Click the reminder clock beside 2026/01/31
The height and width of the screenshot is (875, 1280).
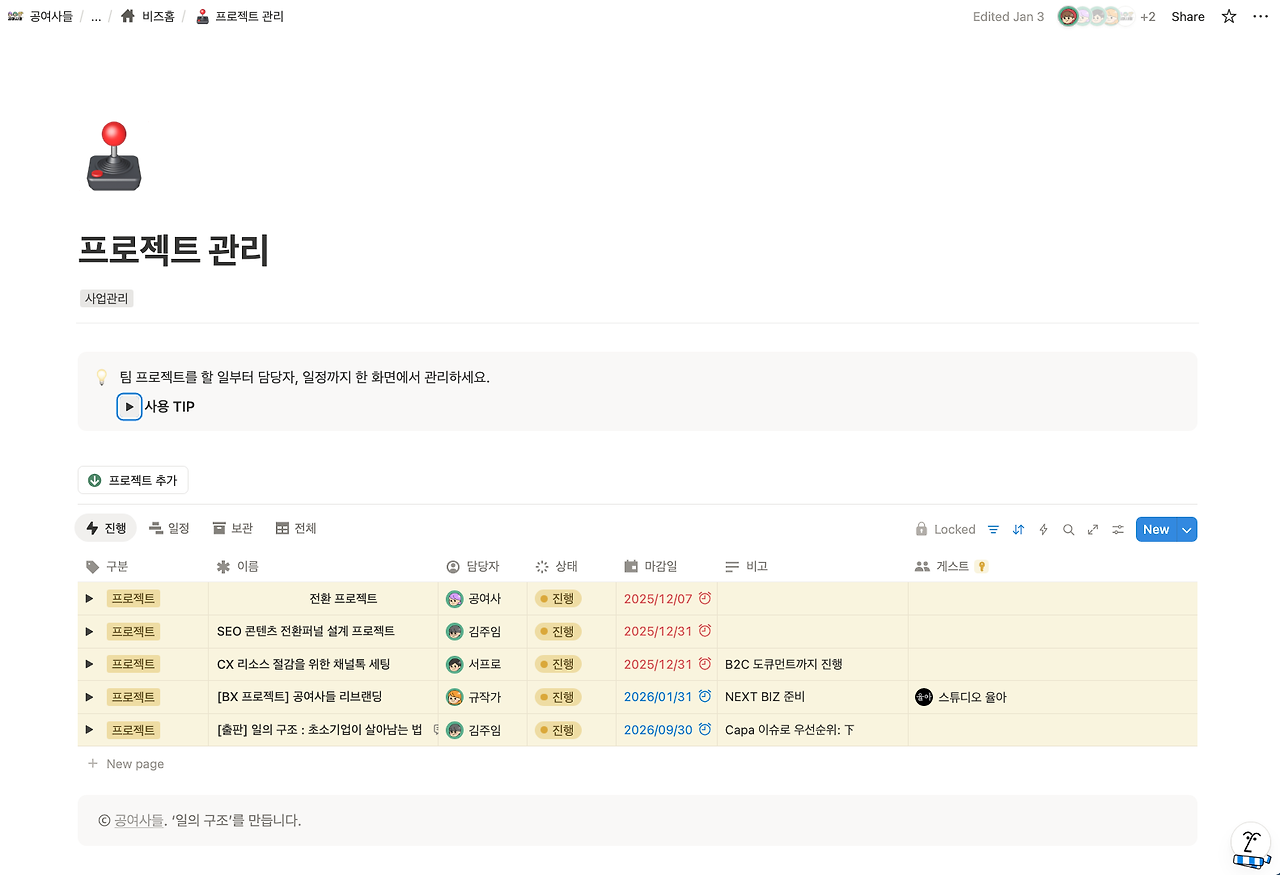pyautogui.click(x=705, y=696)
